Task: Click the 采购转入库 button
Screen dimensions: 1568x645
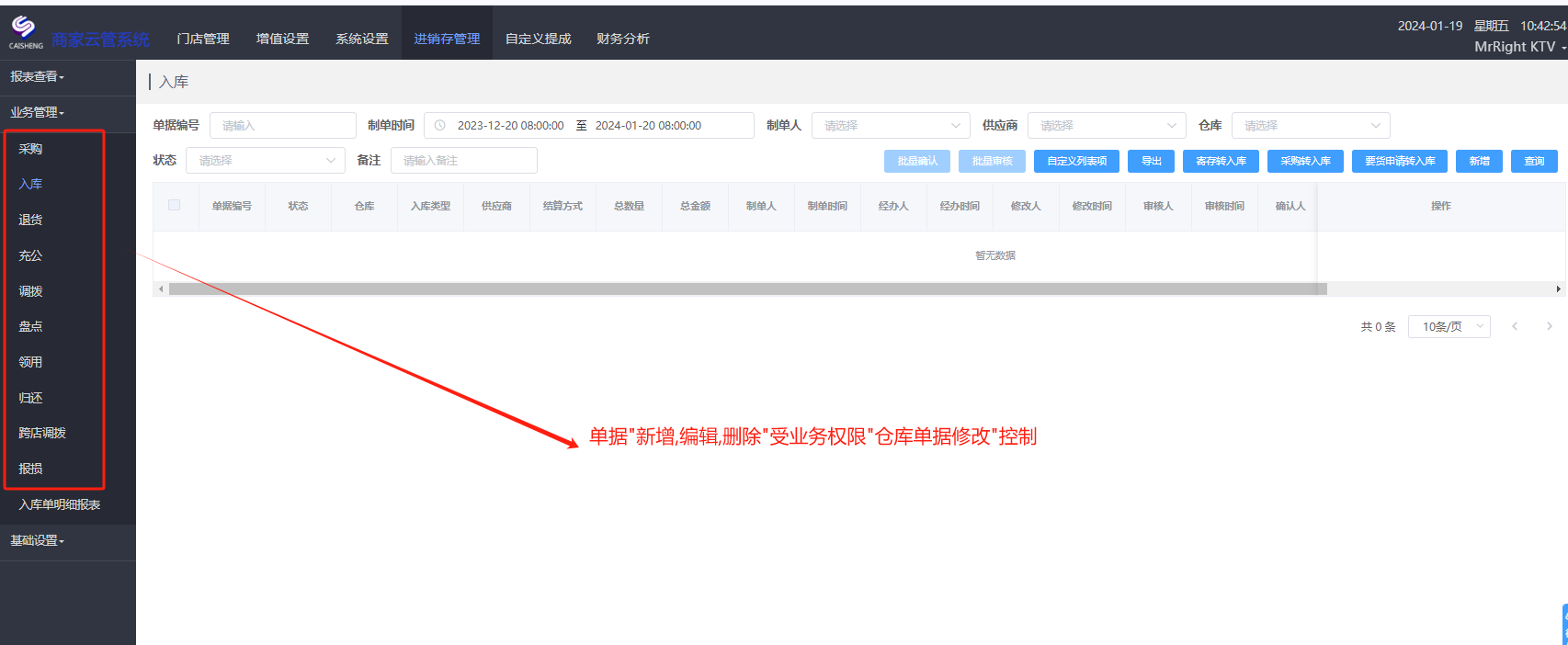Action: (1305, 161)
